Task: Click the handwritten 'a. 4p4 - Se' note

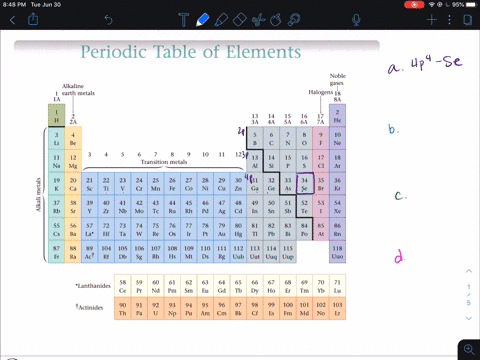Action: coord(425,64)
